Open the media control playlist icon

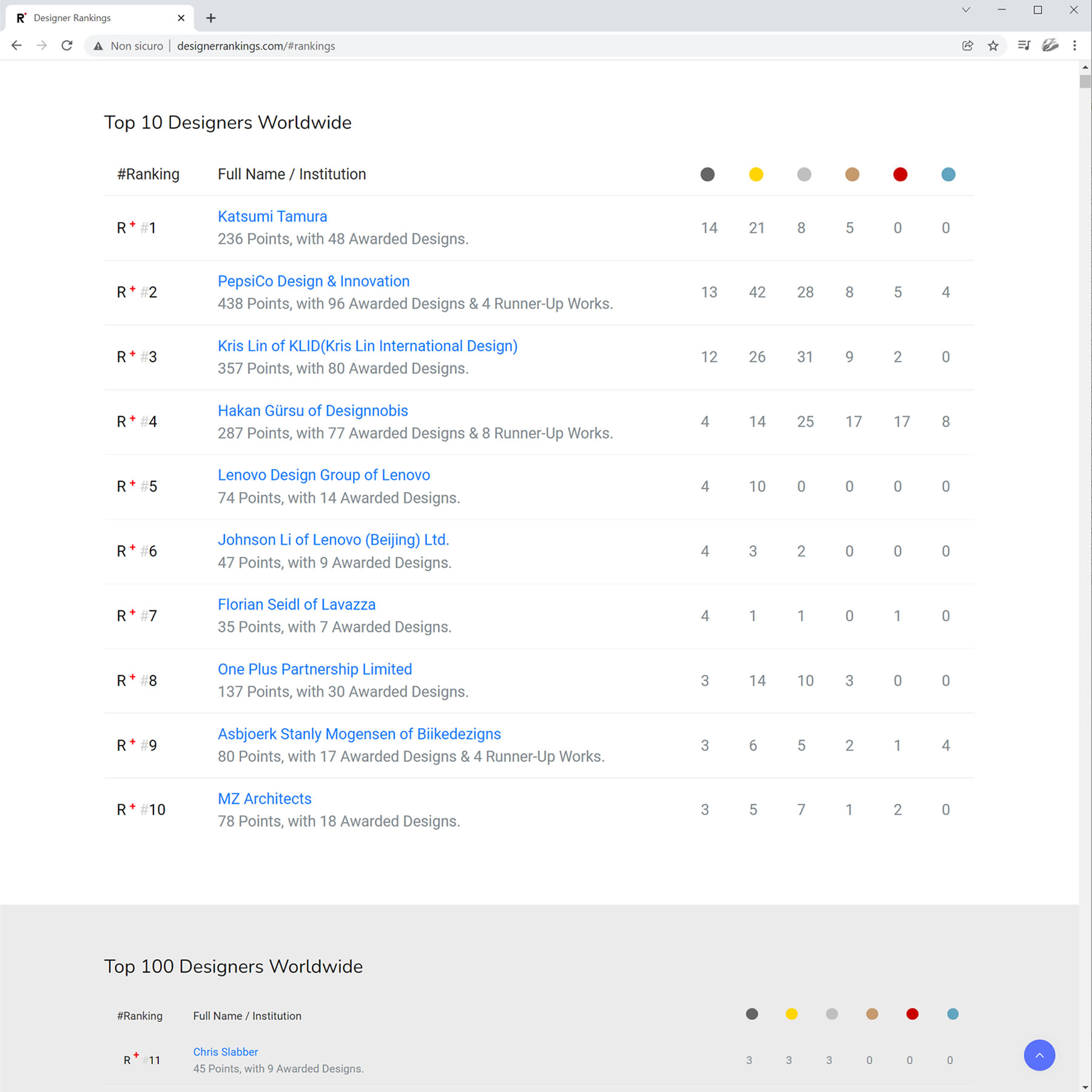point(1024,45)
